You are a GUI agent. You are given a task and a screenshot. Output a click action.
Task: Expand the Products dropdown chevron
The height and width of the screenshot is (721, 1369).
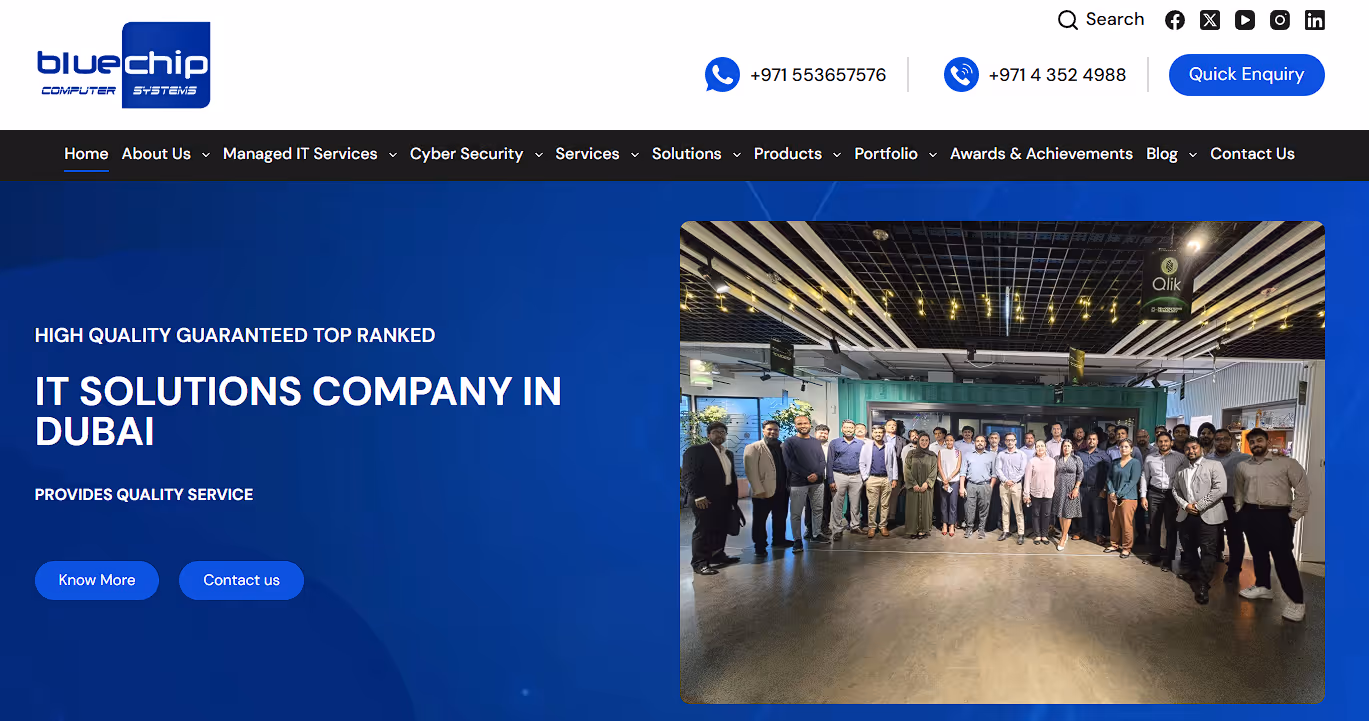[837, 155]
